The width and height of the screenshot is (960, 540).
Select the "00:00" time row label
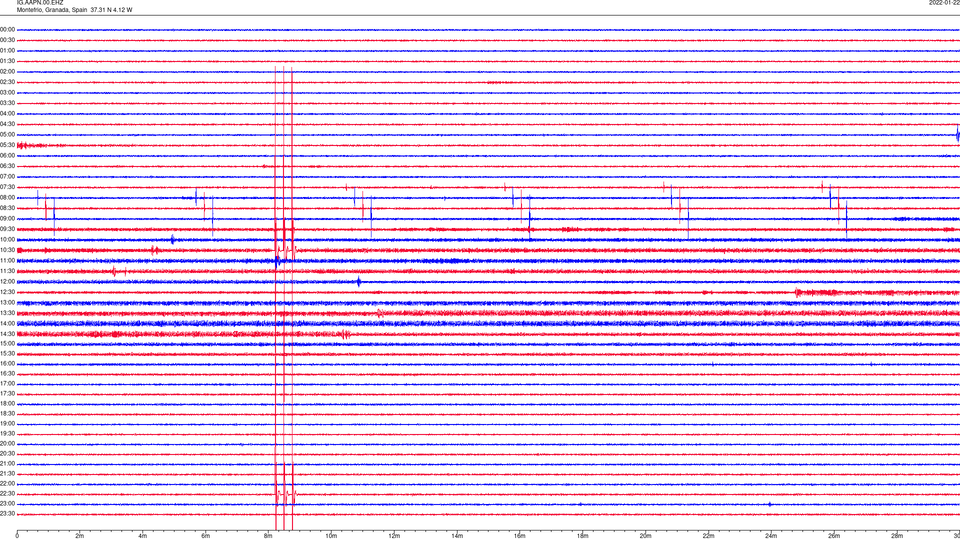(7, 29)
